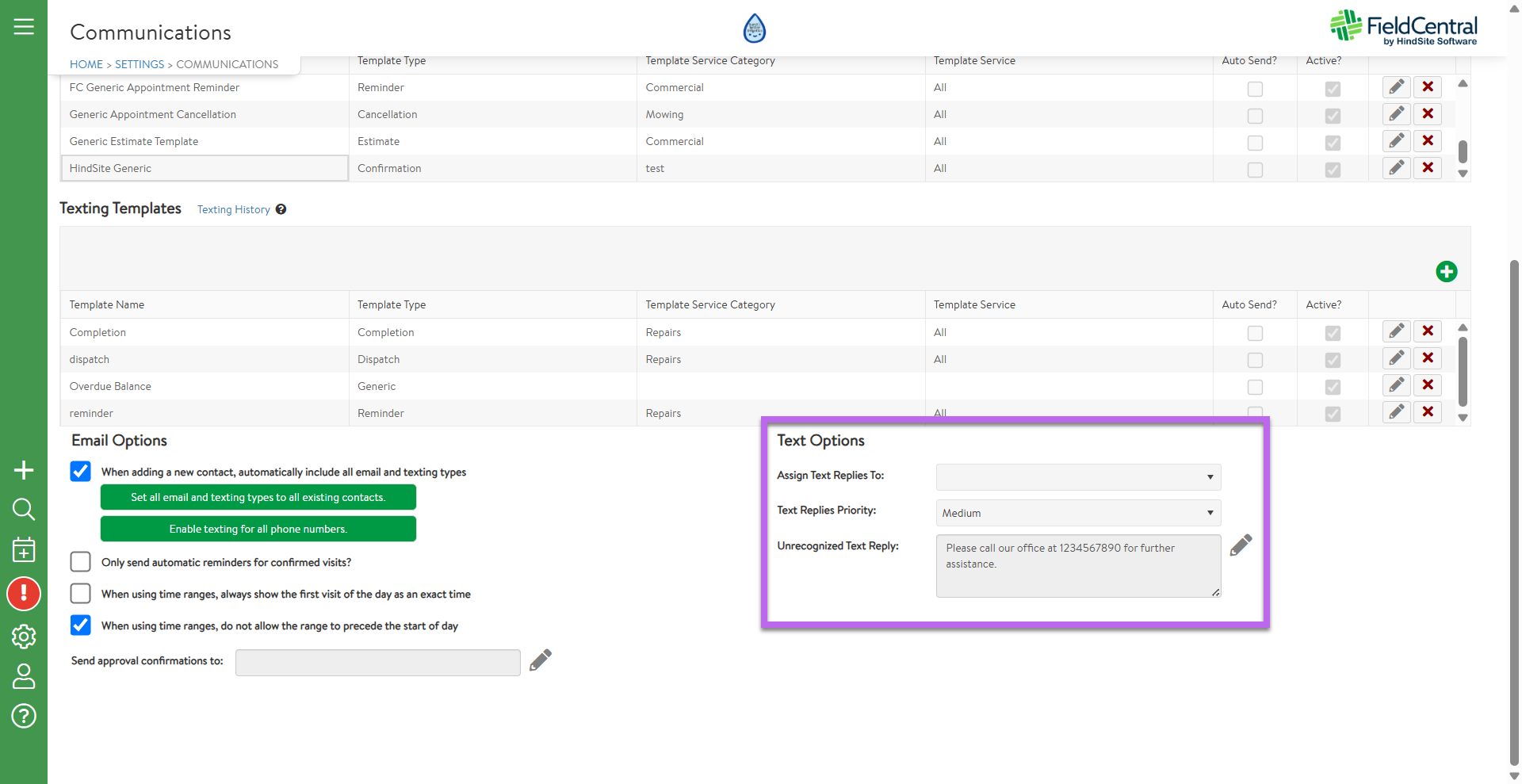The width and height of the screenshot is (1522, 784).
Task: Click Enable texting for all phone numbers
Action: [258, 529]
